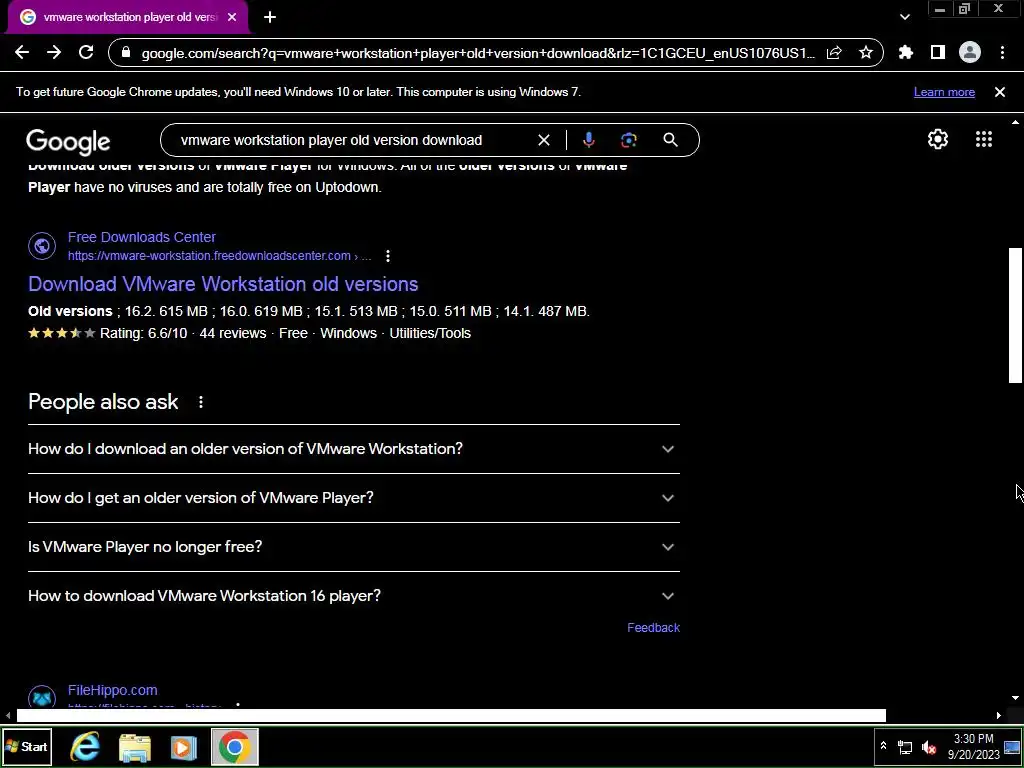Launch Internet Explorer from taskbar
Screen dimensions: 1024x768
85,747
